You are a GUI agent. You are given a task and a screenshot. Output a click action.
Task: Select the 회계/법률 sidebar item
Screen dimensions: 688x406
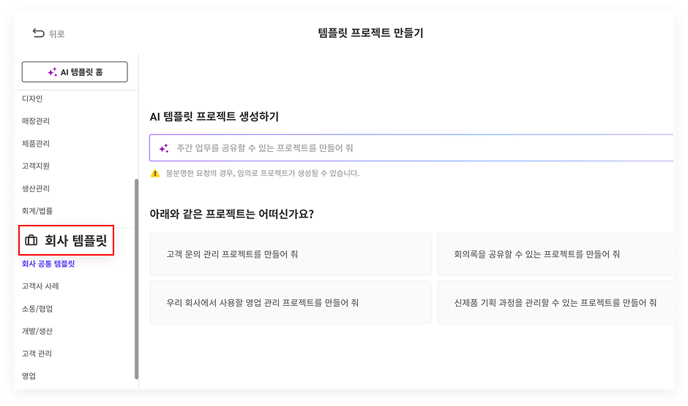(38, 211)
